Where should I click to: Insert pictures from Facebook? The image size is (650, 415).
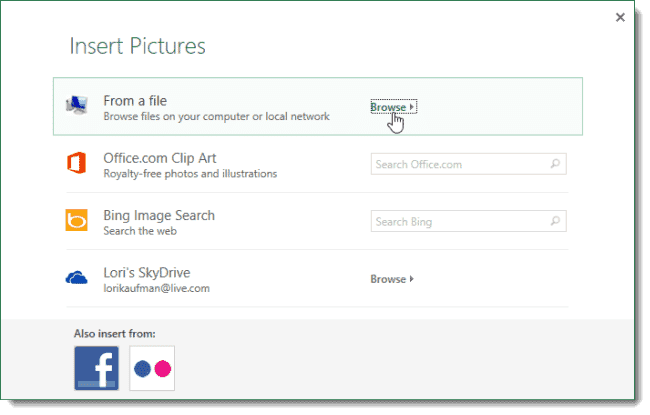(x=96, y=368)
